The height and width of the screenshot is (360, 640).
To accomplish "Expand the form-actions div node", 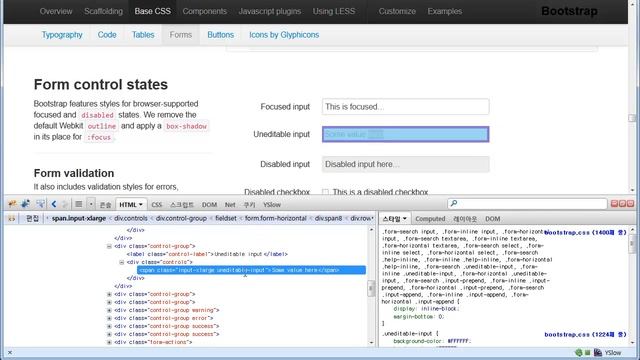I will [x=109, y=342].
